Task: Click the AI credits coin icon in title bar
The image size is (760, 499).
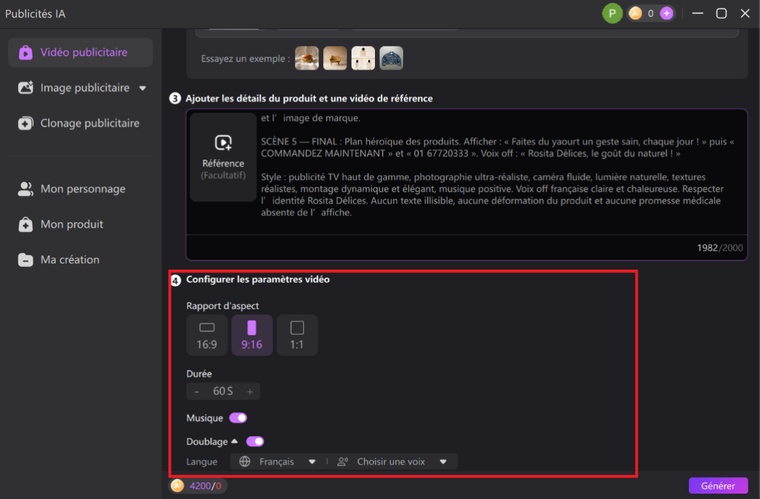Action: (x=635, y=14)
